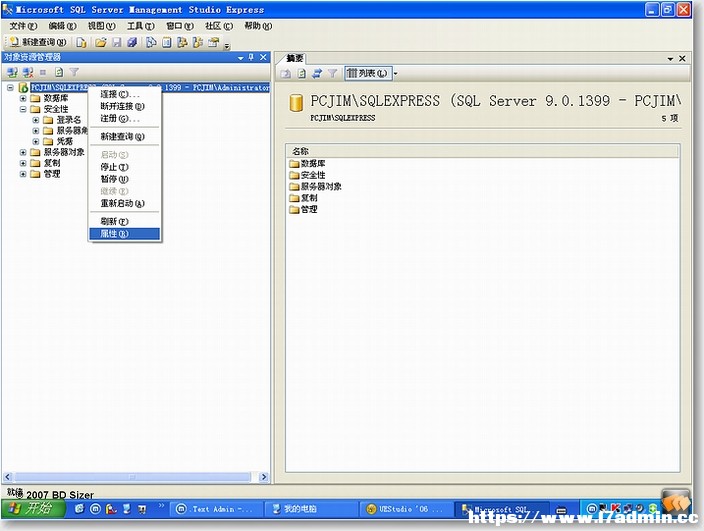Click the refresh icon in Object Explorer toolbar
Viewport: 704px width, 531px height.
(x=59, y=72)
